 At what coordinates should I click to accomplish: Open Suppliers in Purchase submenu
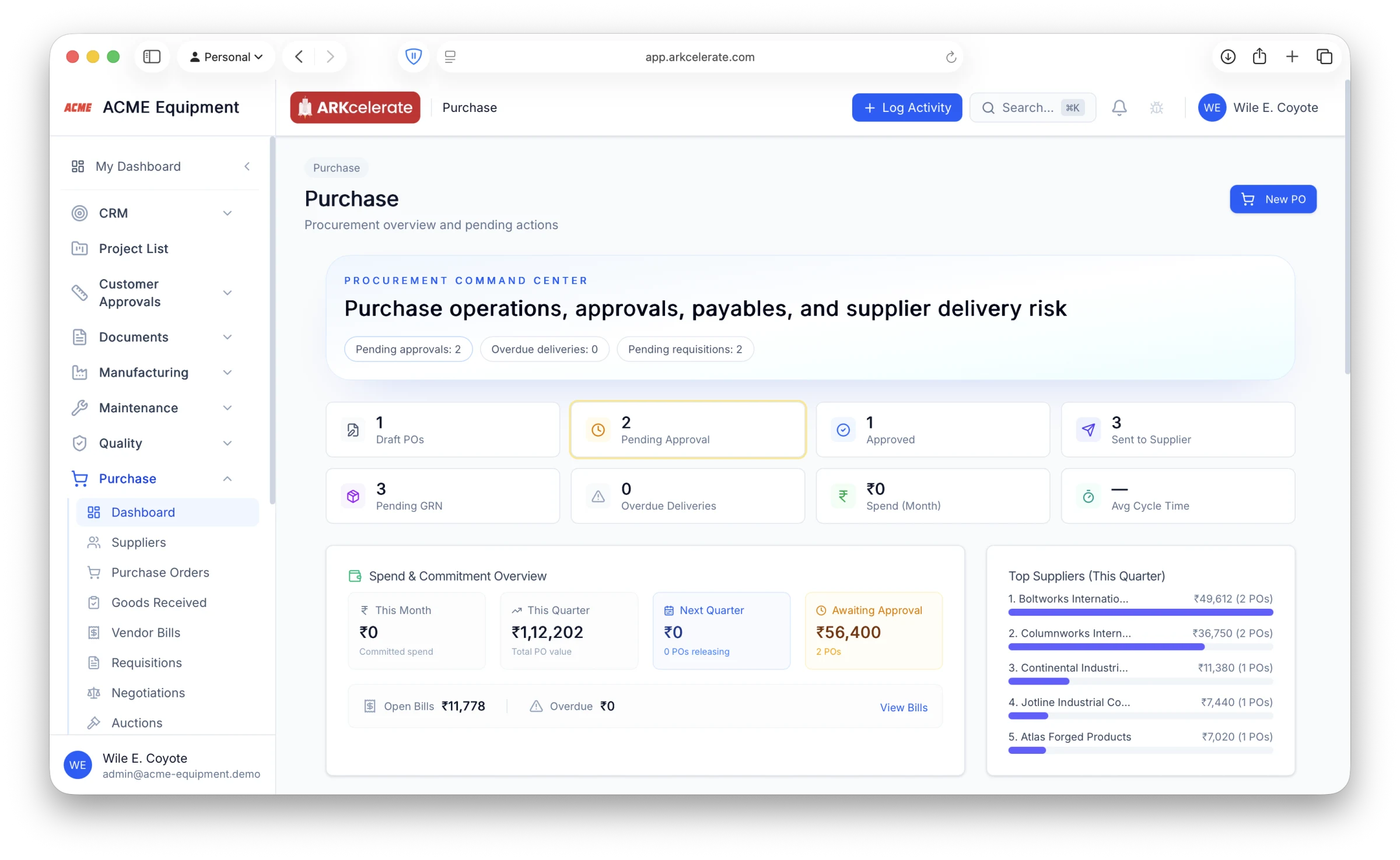167,542
